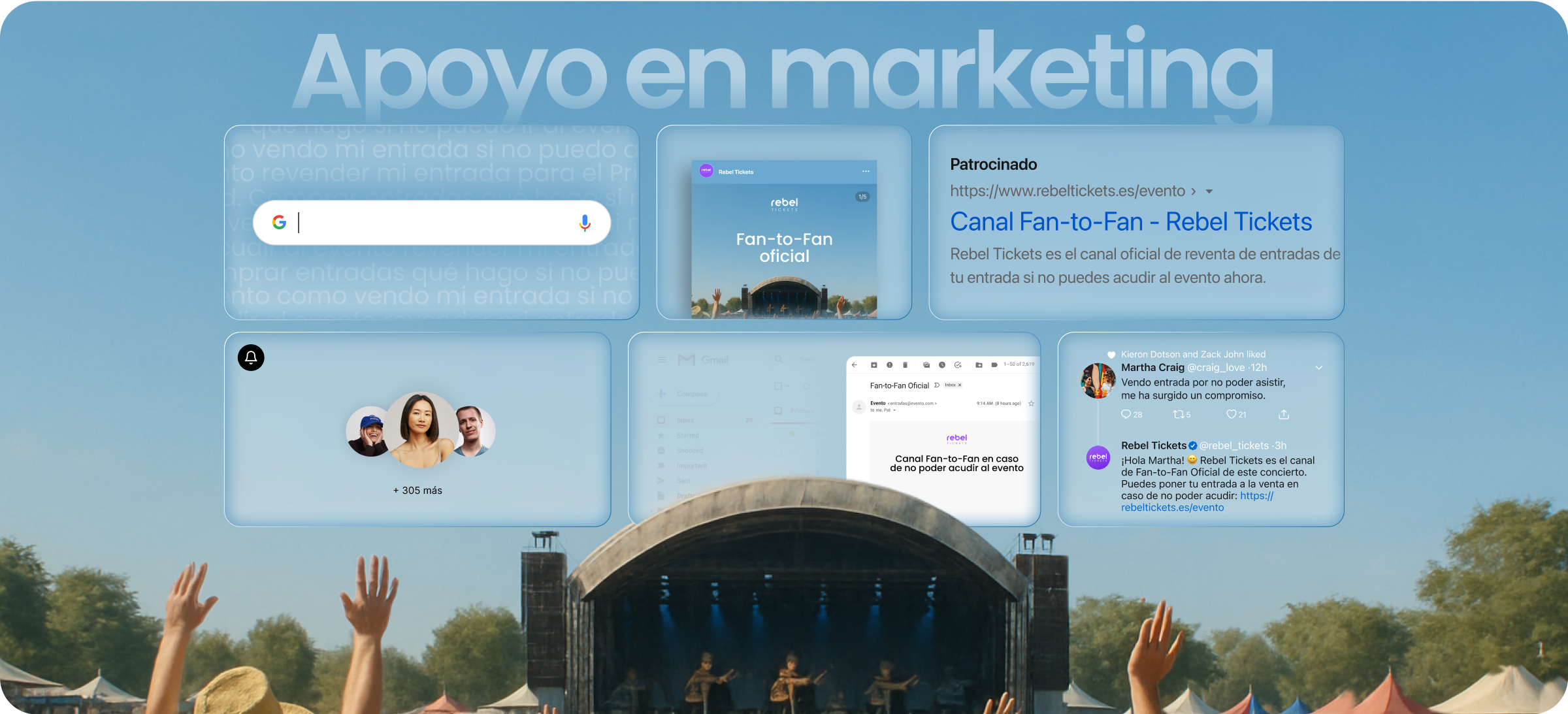Click inside the Google search field
Viewport: 1568px width, 714px height.
pyautogui.click(x=431, y=223)
